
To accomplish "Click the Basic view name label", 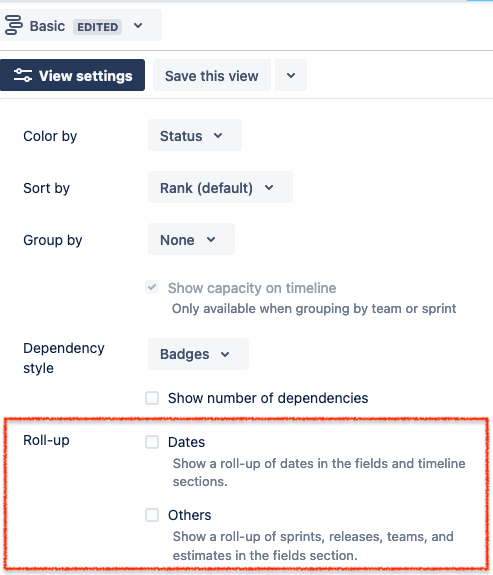I will click(x=47, y=26).
